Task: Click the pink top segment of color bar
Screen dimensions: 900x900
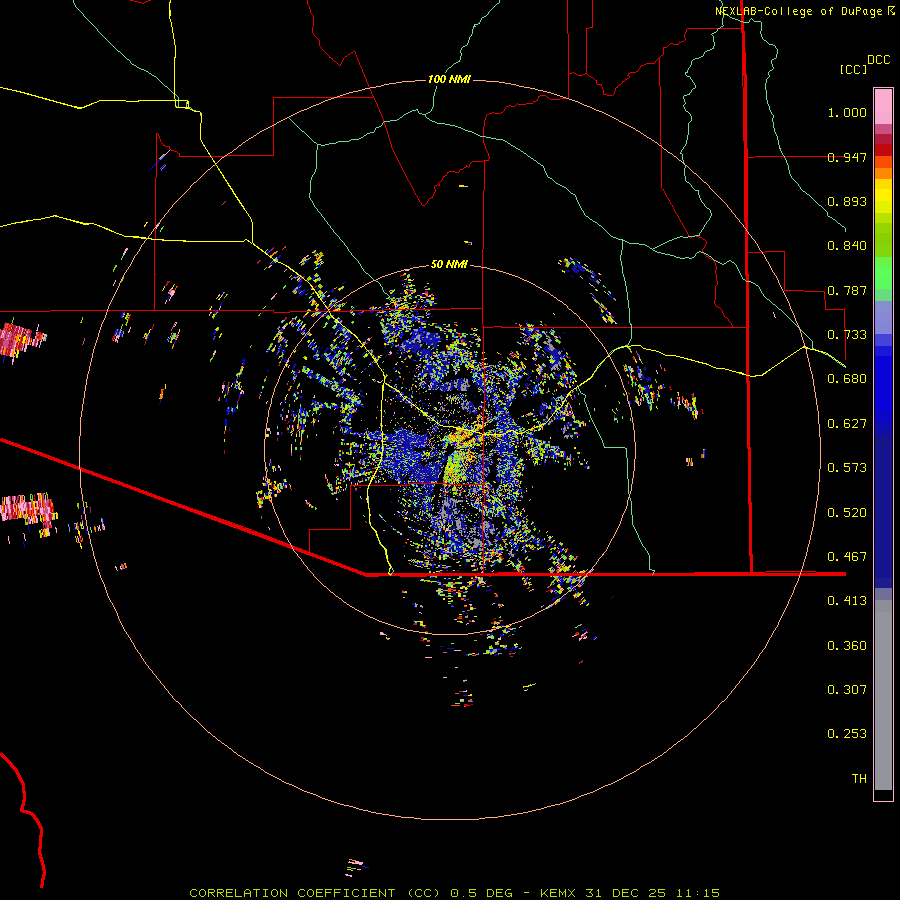Action: tap(883, 106)
